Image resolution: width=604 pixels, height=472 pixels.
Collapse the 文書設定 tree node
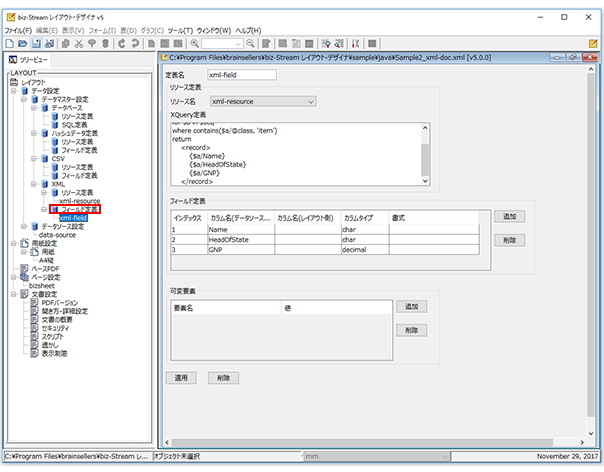14,294
